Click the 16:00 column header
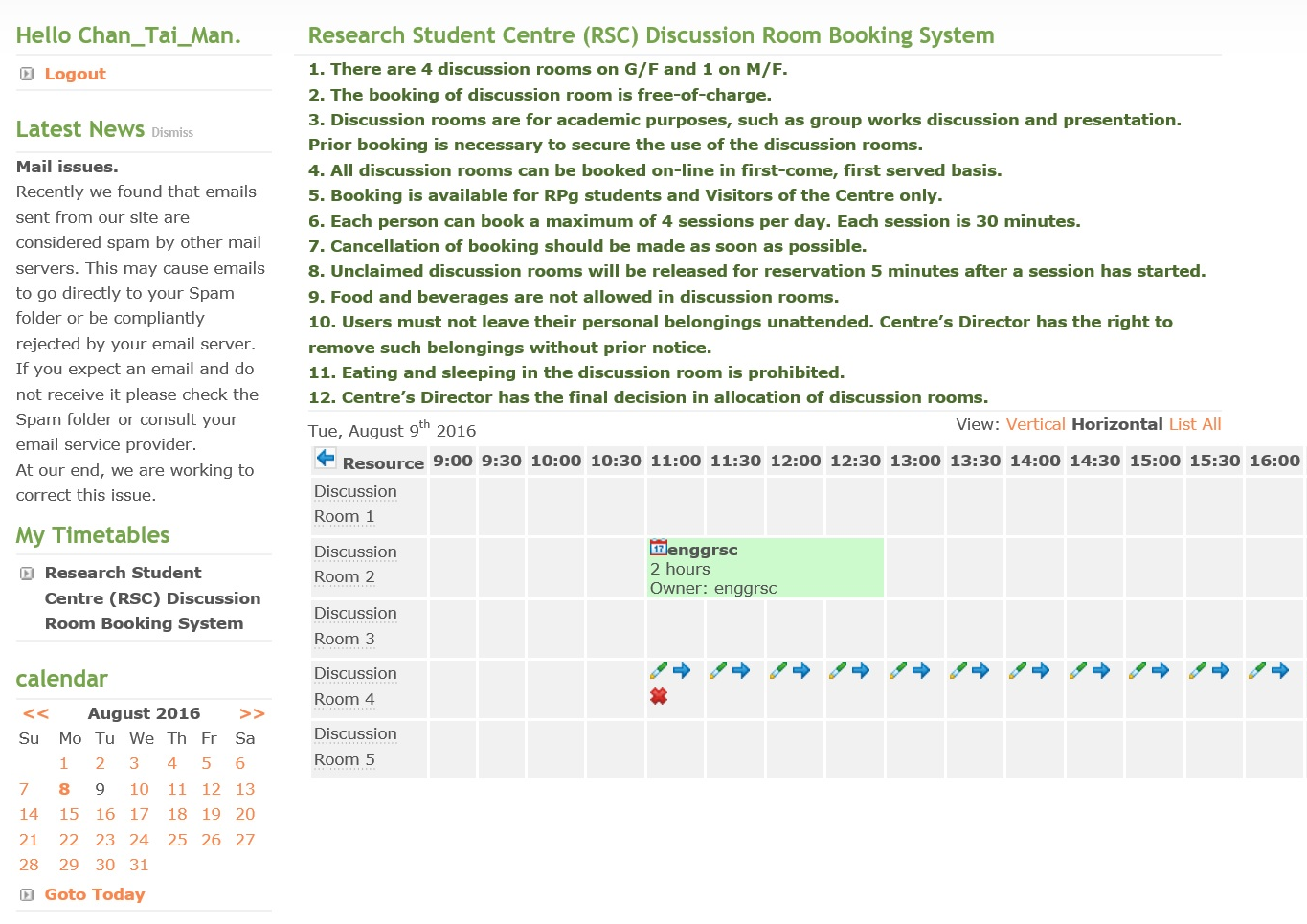This screenshot has width=1307, height=924. [x=1274, y=461]
